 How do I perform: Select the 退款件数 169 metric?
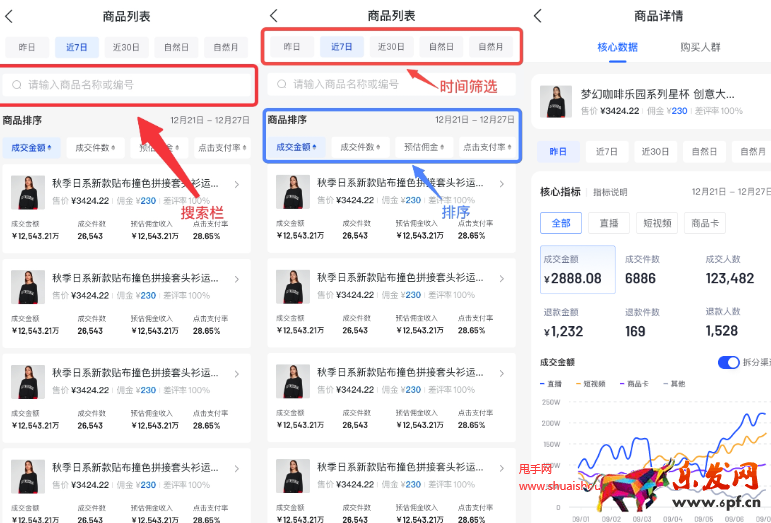642,322
